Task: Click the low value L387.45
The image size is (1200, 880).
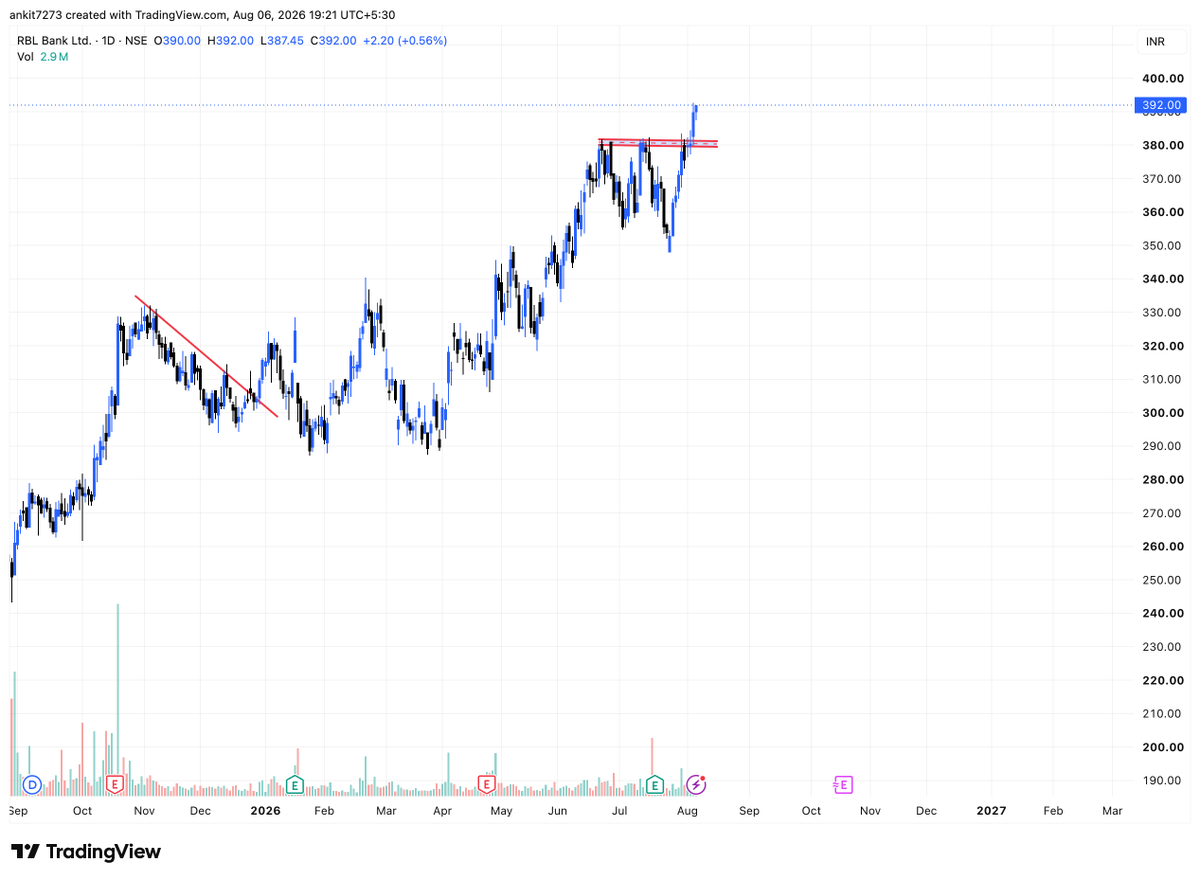Action: pyautogui.click(x=283, y=40)
